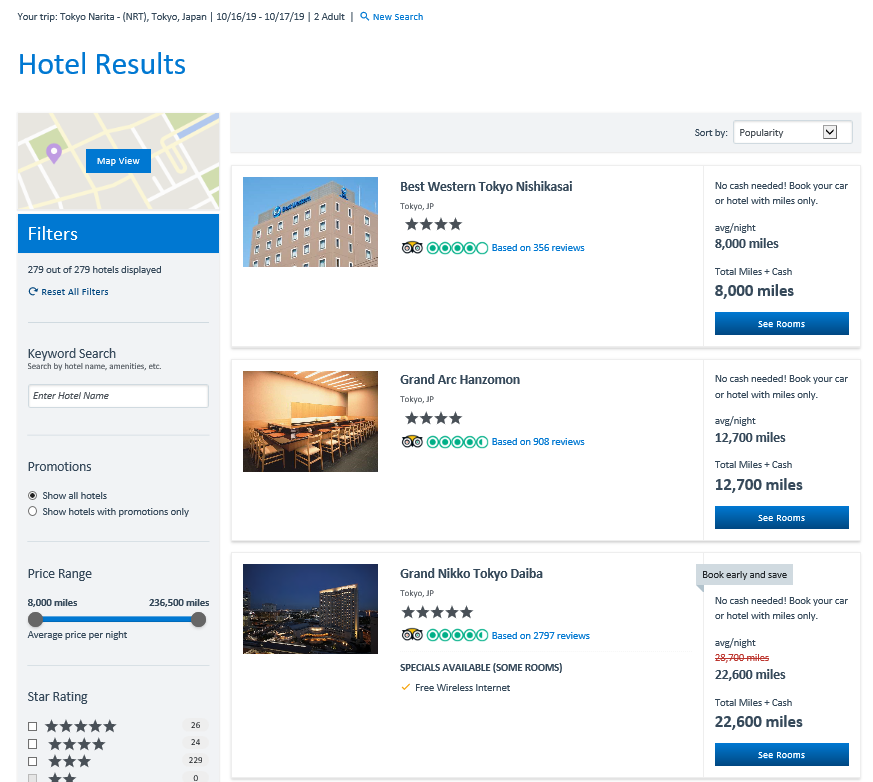Click the Reset All Filters refresh icon
The width and height of the screenshot is (873, 782).
(33, 291)
